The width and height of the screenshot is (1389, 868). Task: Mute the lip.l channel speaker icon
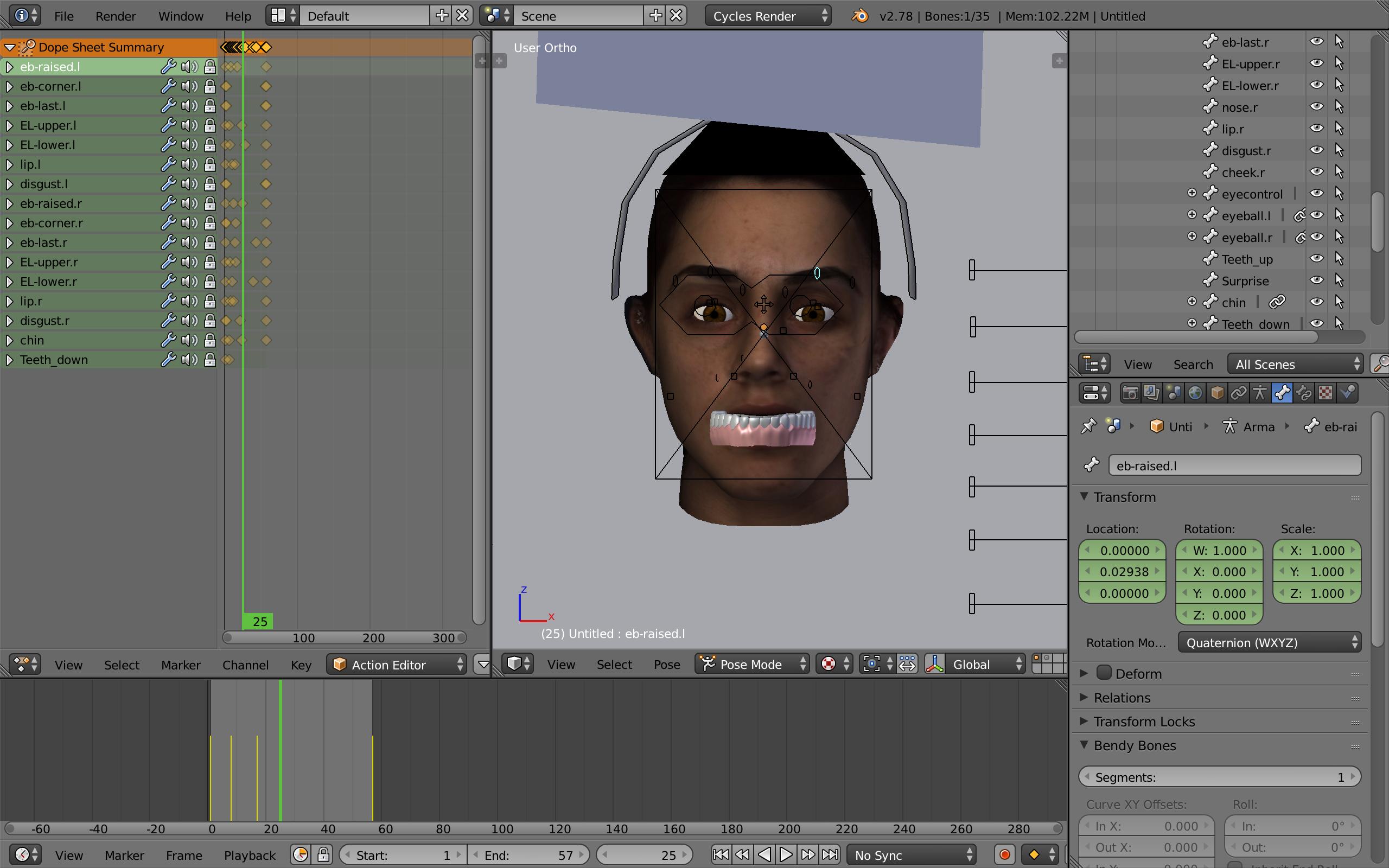(189, 165)
